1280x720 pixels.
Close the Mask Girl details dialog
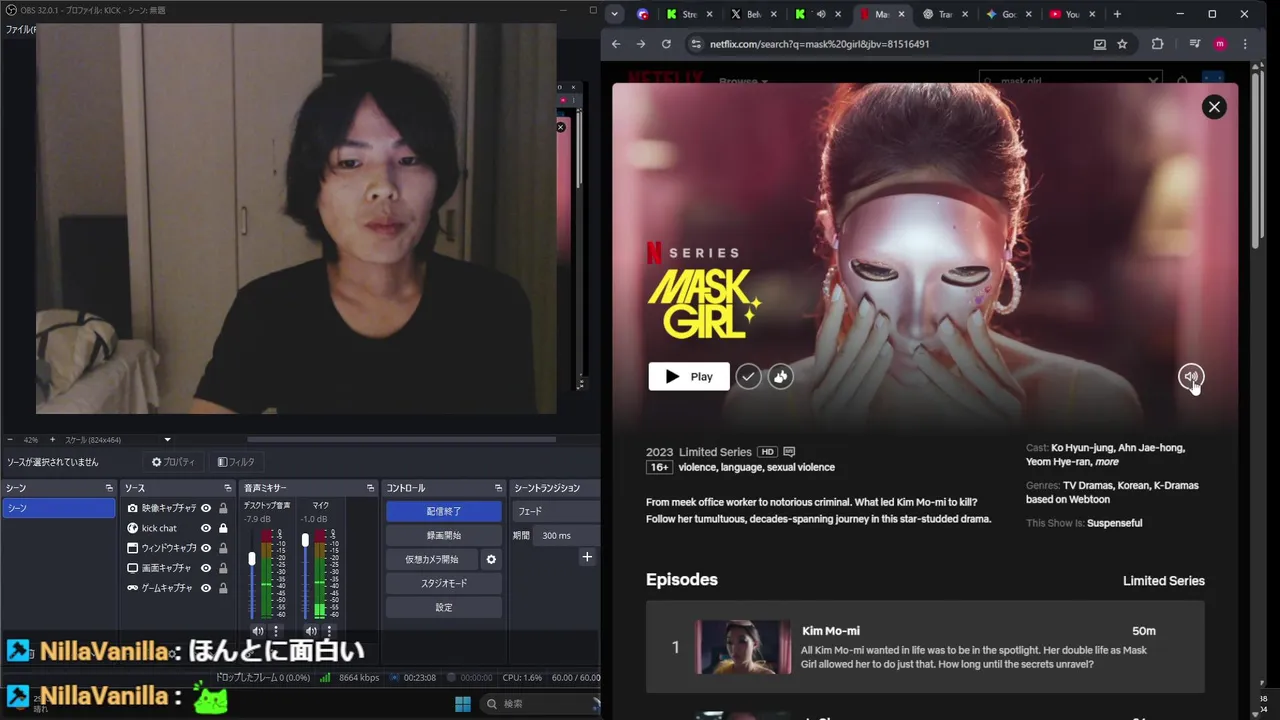pyautogui.click(x=1214, y=107)
